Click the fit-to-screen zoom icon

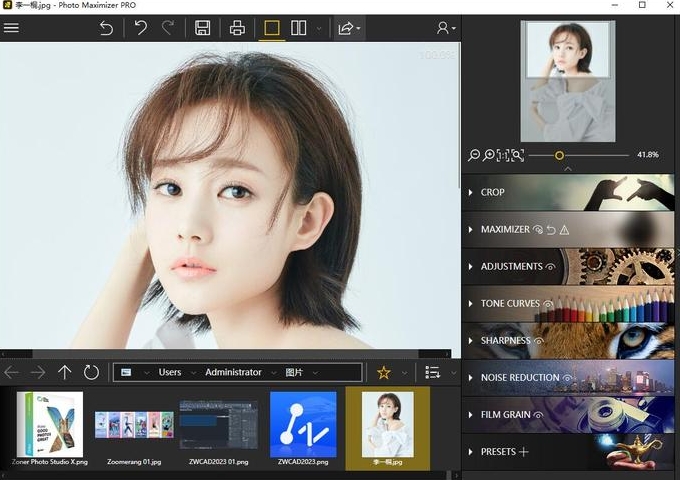coord(517,155)
